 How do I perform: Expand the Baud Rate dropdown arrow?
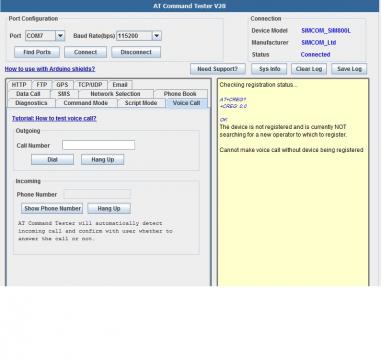pos(157,36)
